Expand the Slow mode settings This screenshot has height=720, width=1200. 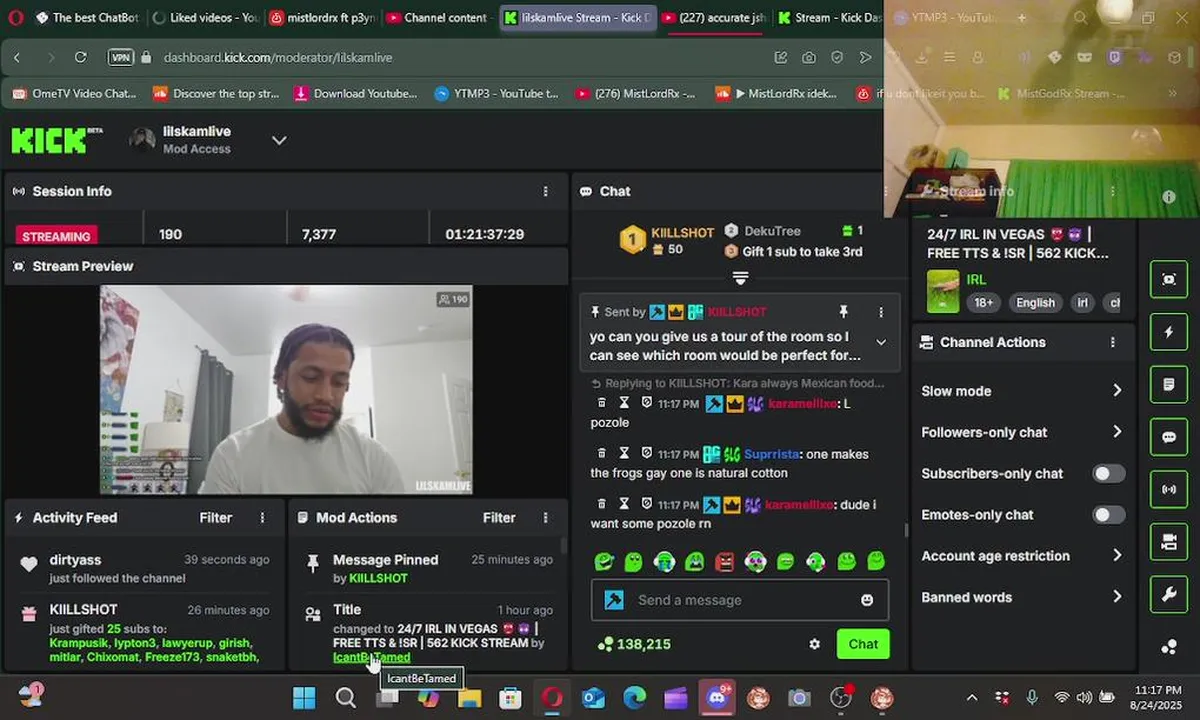tap(1117, 391)
